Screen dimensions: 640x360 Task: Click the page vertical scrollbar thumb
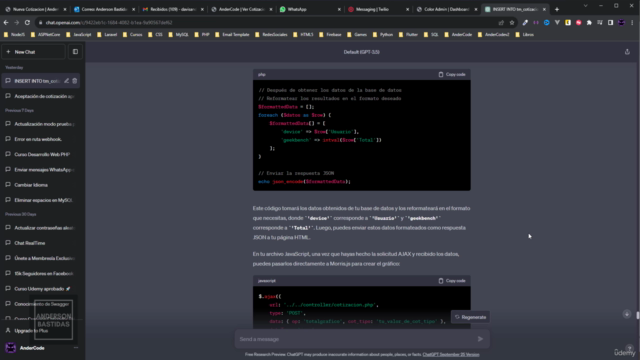pos(638,316)
